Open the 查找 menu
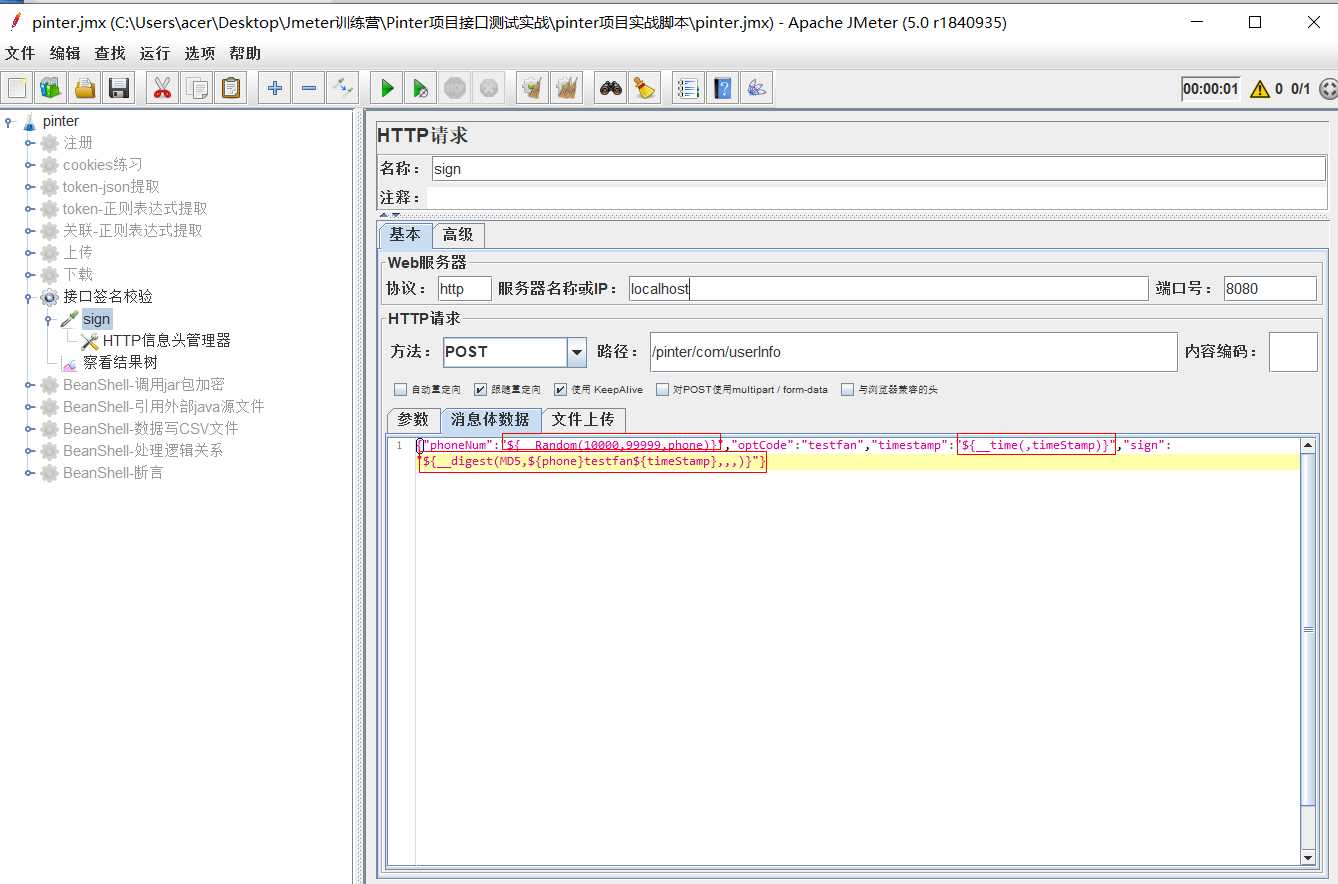The image size is (1338, 884). [x=110, y=53]
